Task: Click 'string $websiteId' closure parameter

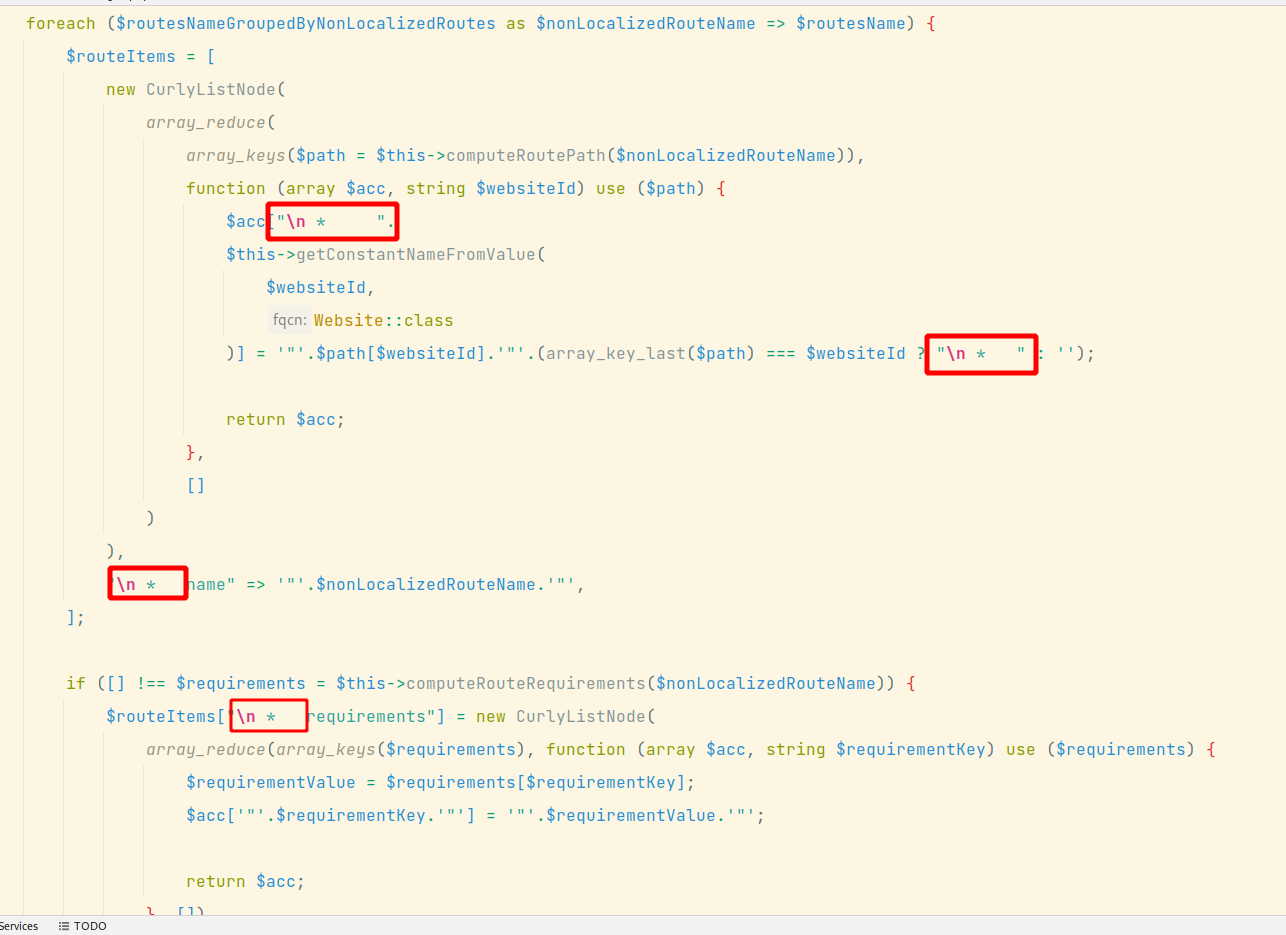Action: click(489, 188)
